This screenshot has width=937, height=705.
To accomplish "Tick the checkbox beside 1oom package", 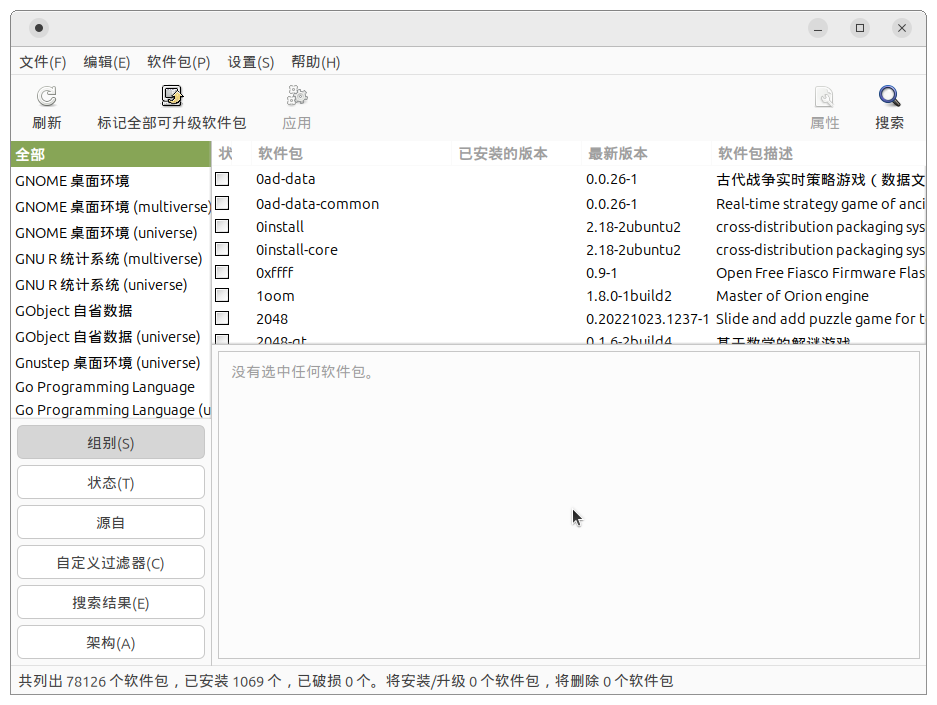I will pyautogui.click(x=222, y=296).
